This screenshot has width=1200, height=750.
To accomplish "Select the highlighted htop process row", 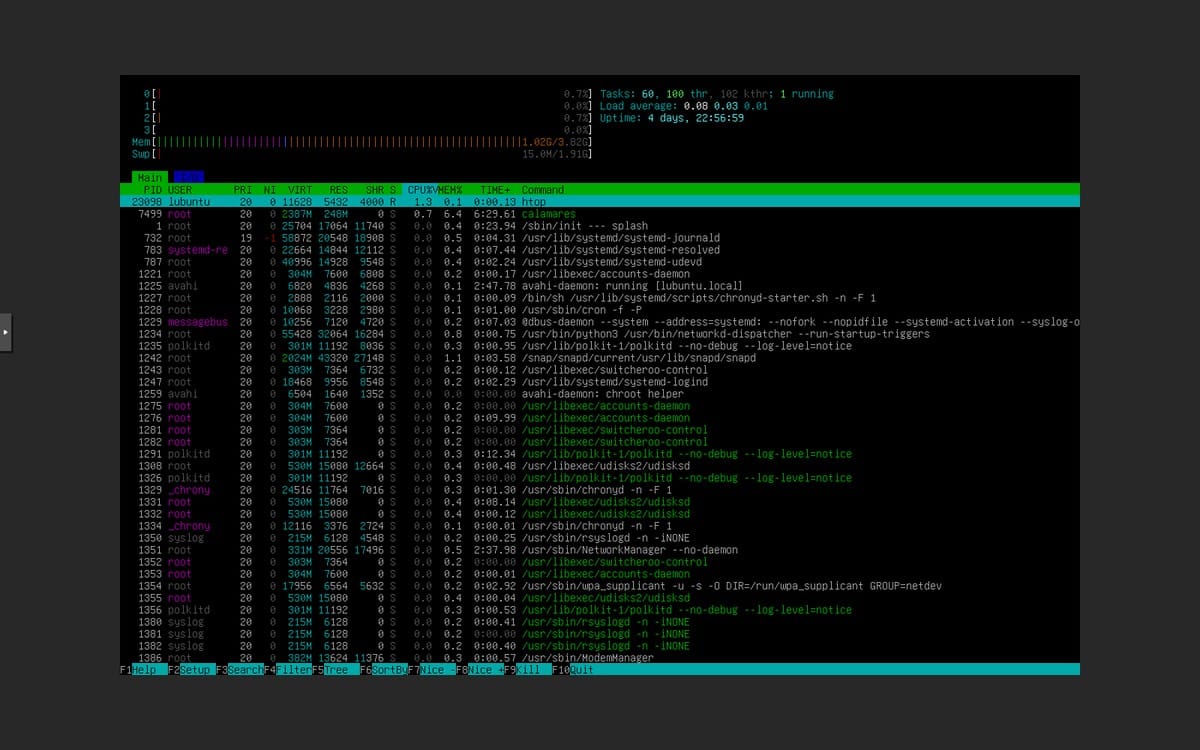I will (x=600, y=201).
